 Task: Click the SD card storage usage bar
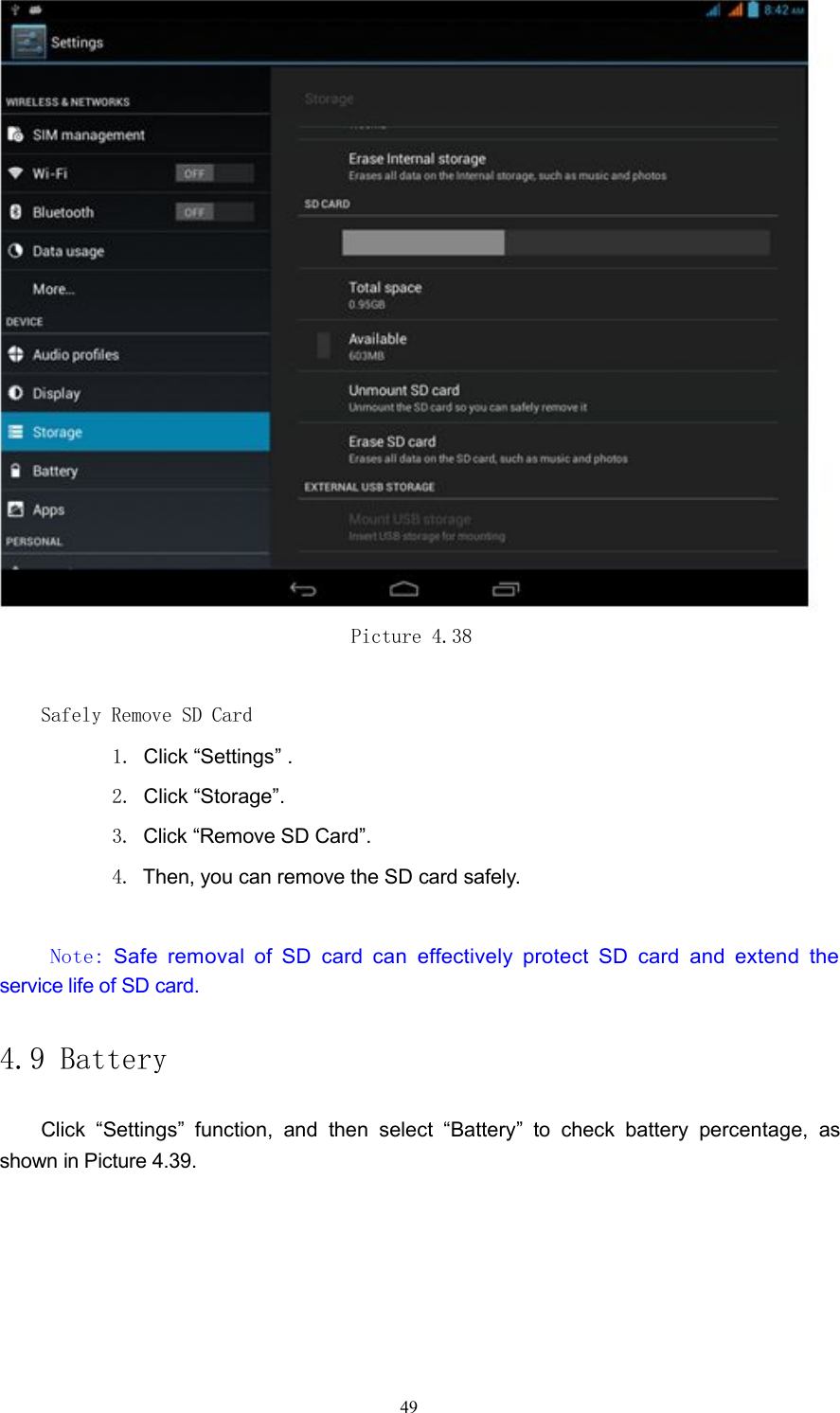[554, 242]
